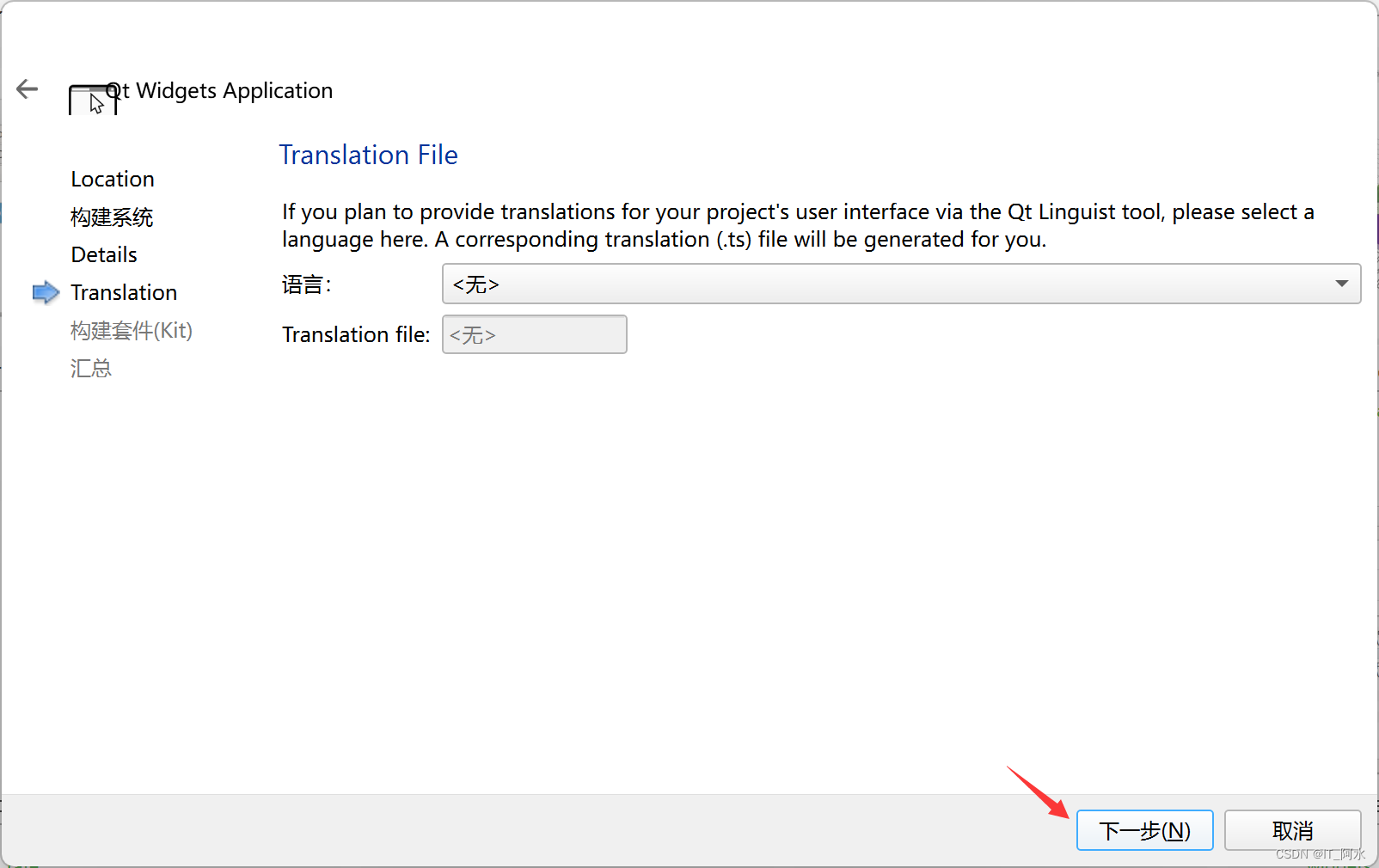
Task: Click the Translation File page heading
Action: coord(368,155)
